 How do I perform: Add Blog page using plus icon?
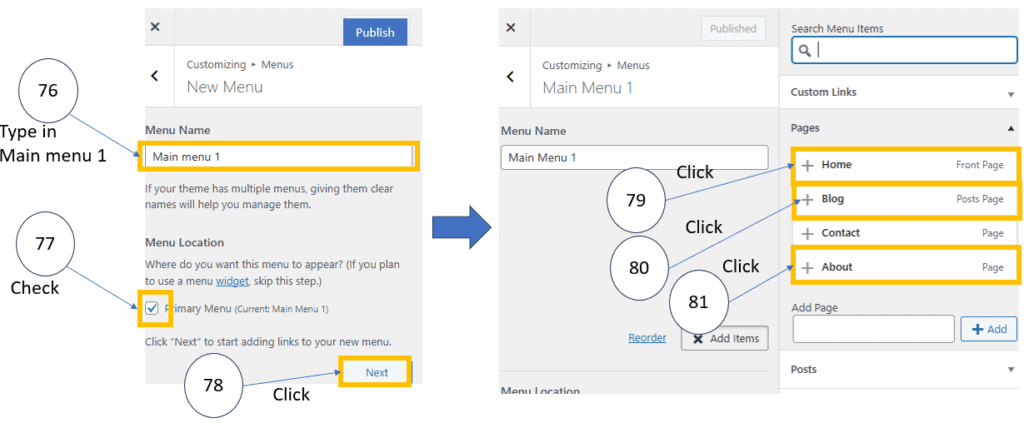tap(808, 199)
